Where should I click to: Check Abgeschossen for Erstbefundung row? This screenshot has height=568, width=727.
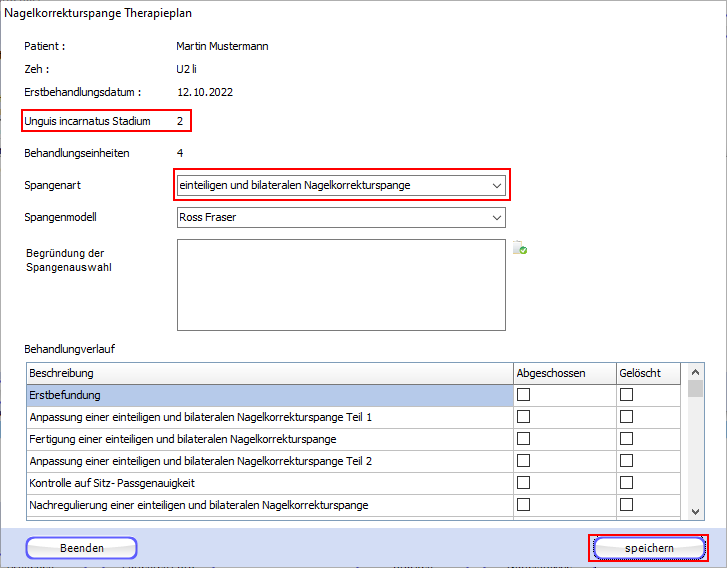click(x=523, y=395)
